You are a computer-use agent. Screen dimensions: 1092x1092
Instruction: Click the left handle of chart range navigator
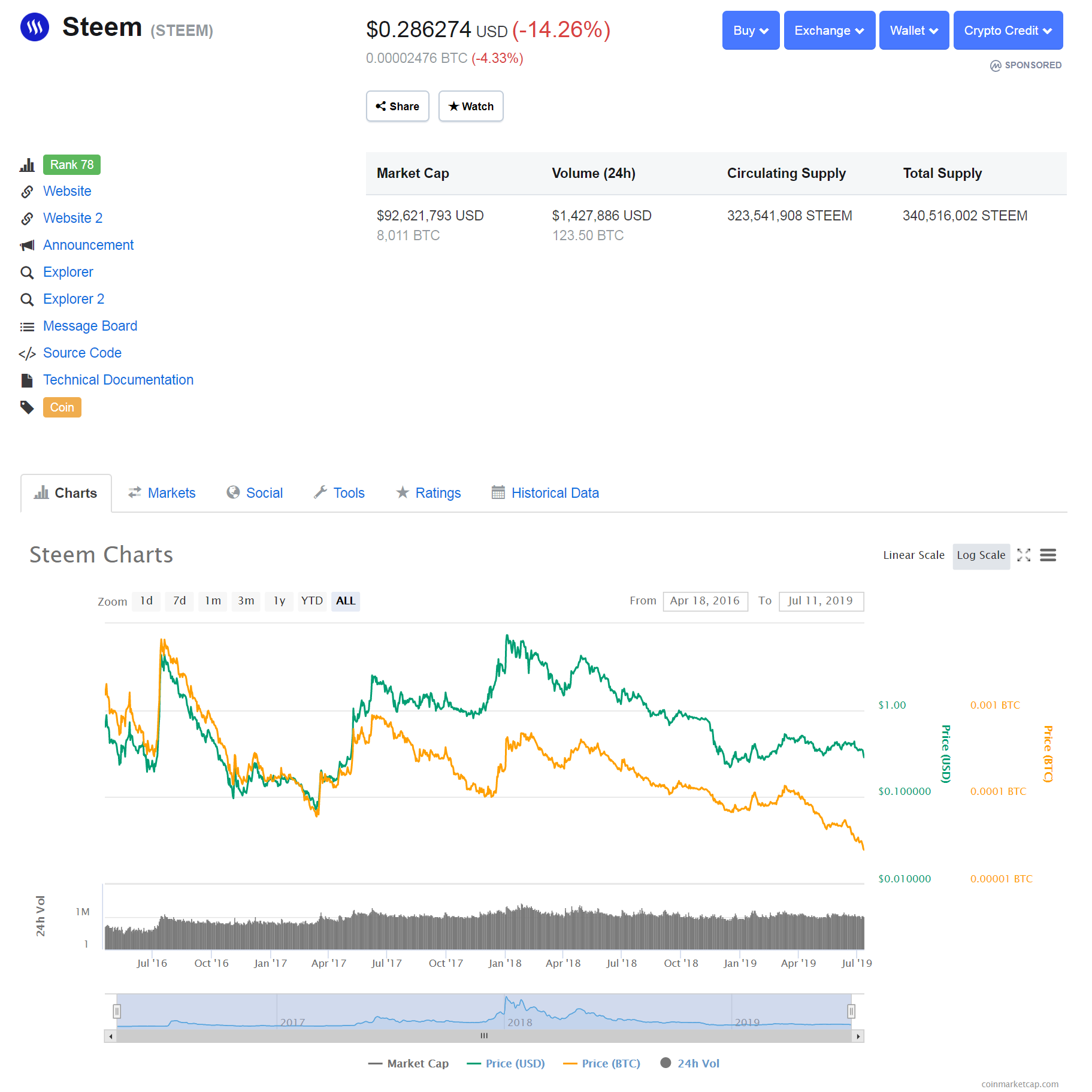(117, 1012)
